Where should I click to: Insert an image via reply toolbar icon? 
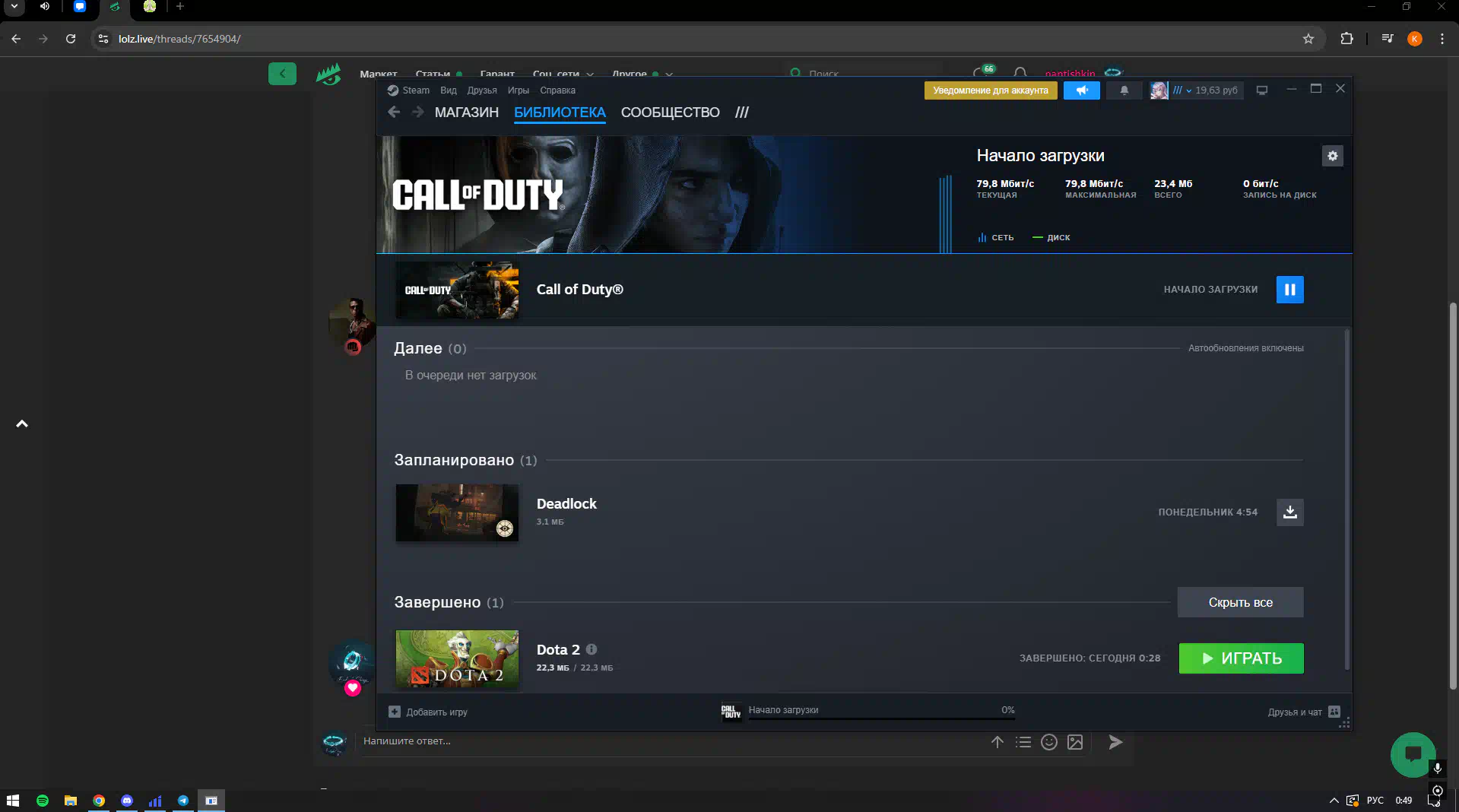pyautogui.click(x=1074, y=742)
